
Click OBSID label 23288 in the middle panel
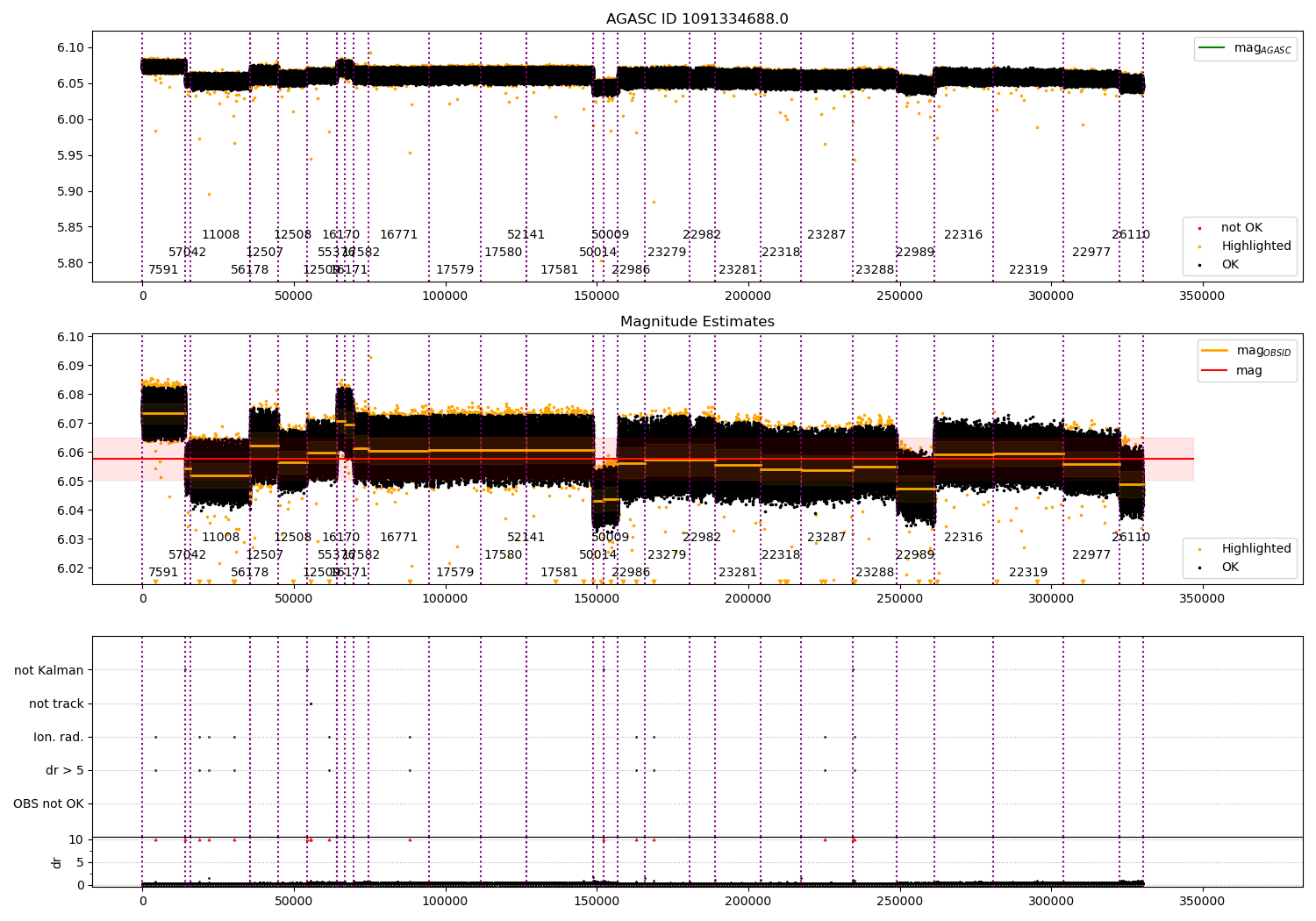[x=875, y=573]
